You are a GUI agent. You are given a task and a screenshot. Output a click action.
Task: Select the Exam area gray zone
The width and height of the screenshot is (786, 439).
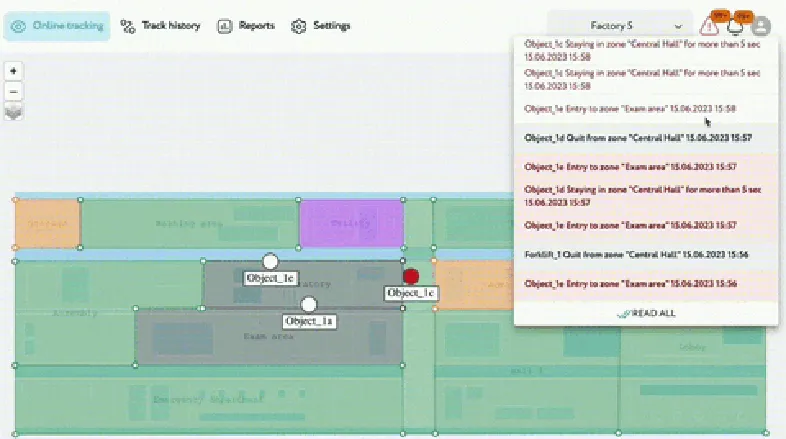[269, 337]
